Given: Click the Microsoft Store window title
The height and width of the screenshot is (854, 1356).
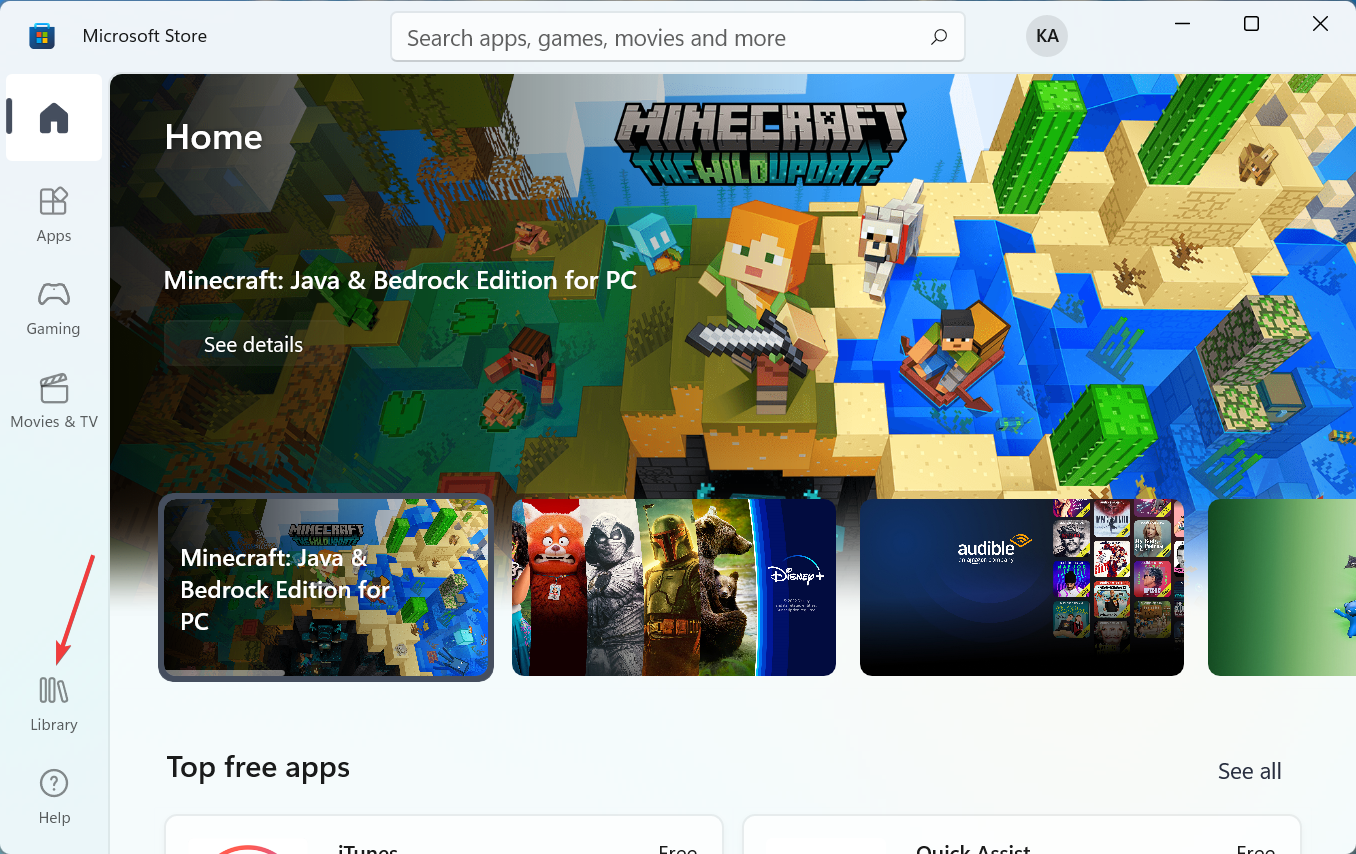Looking at the screenshot, I should pos(145,36).
